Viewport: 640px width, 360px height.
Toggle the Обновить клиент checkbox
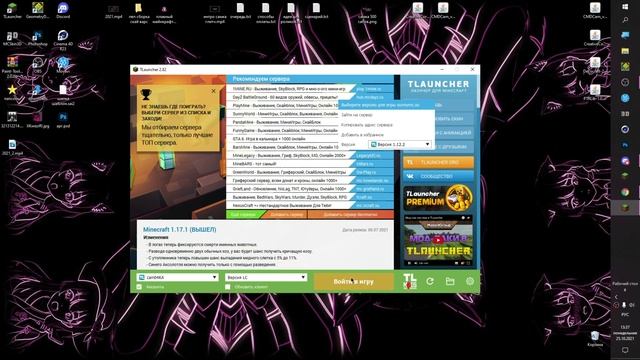(228, 287)
